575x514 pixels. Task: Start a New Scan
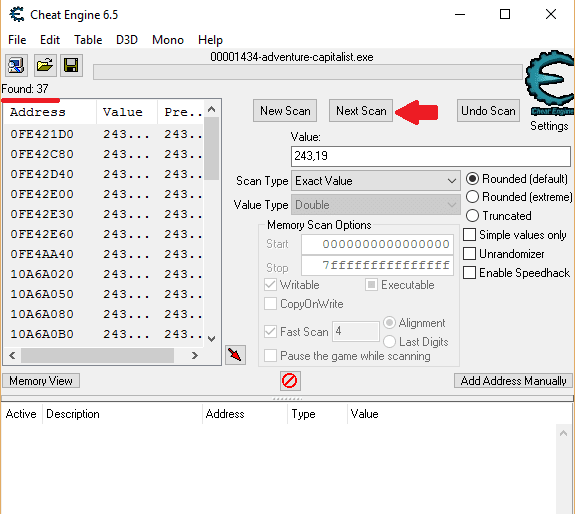click(x=285, y=111)
